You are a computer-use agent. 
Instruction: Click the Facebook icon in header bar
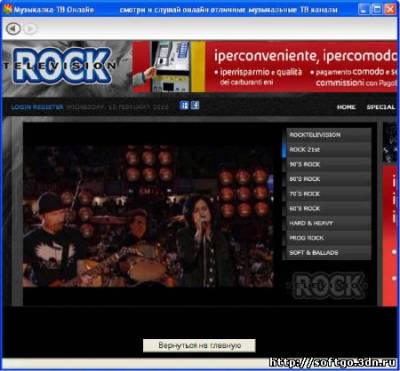(195, 106)
